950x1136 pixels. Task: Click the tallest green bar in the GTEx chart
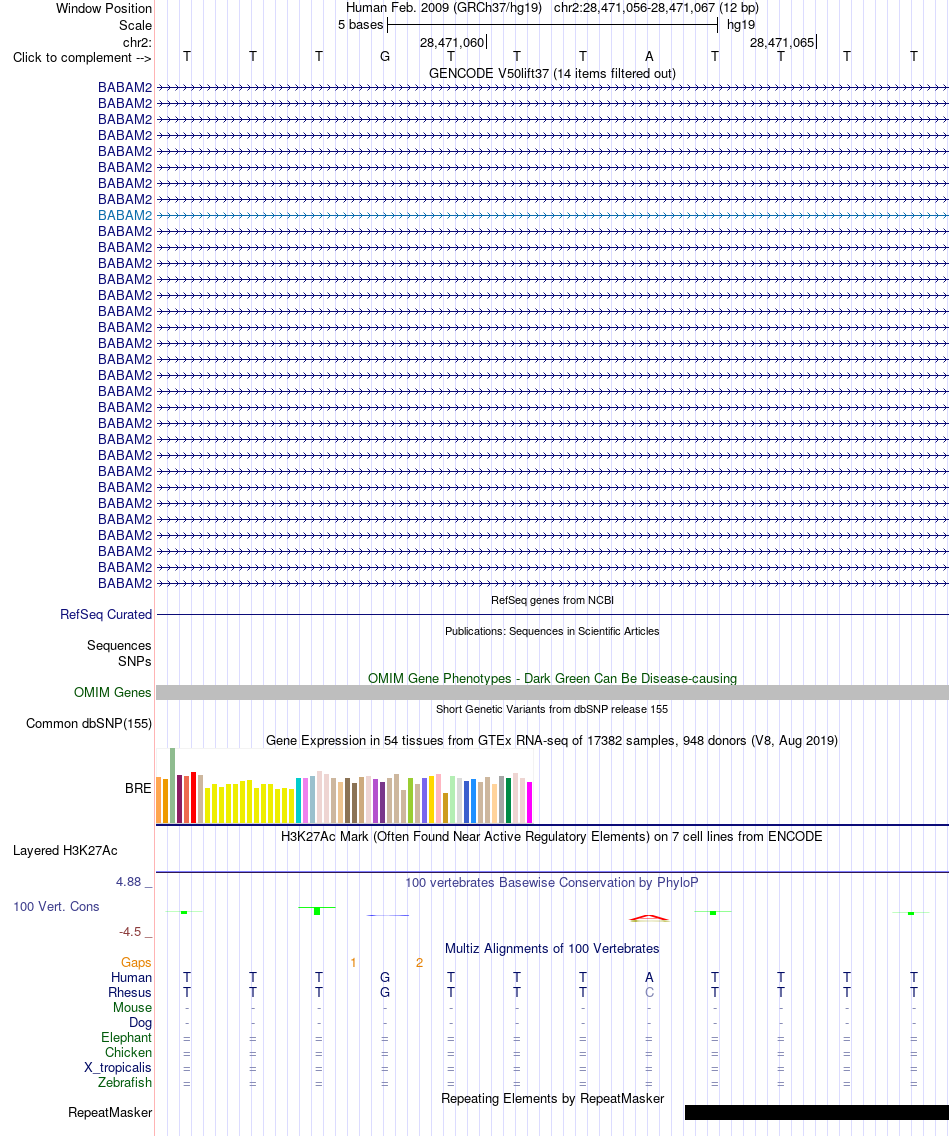click(x=172, y=785)
